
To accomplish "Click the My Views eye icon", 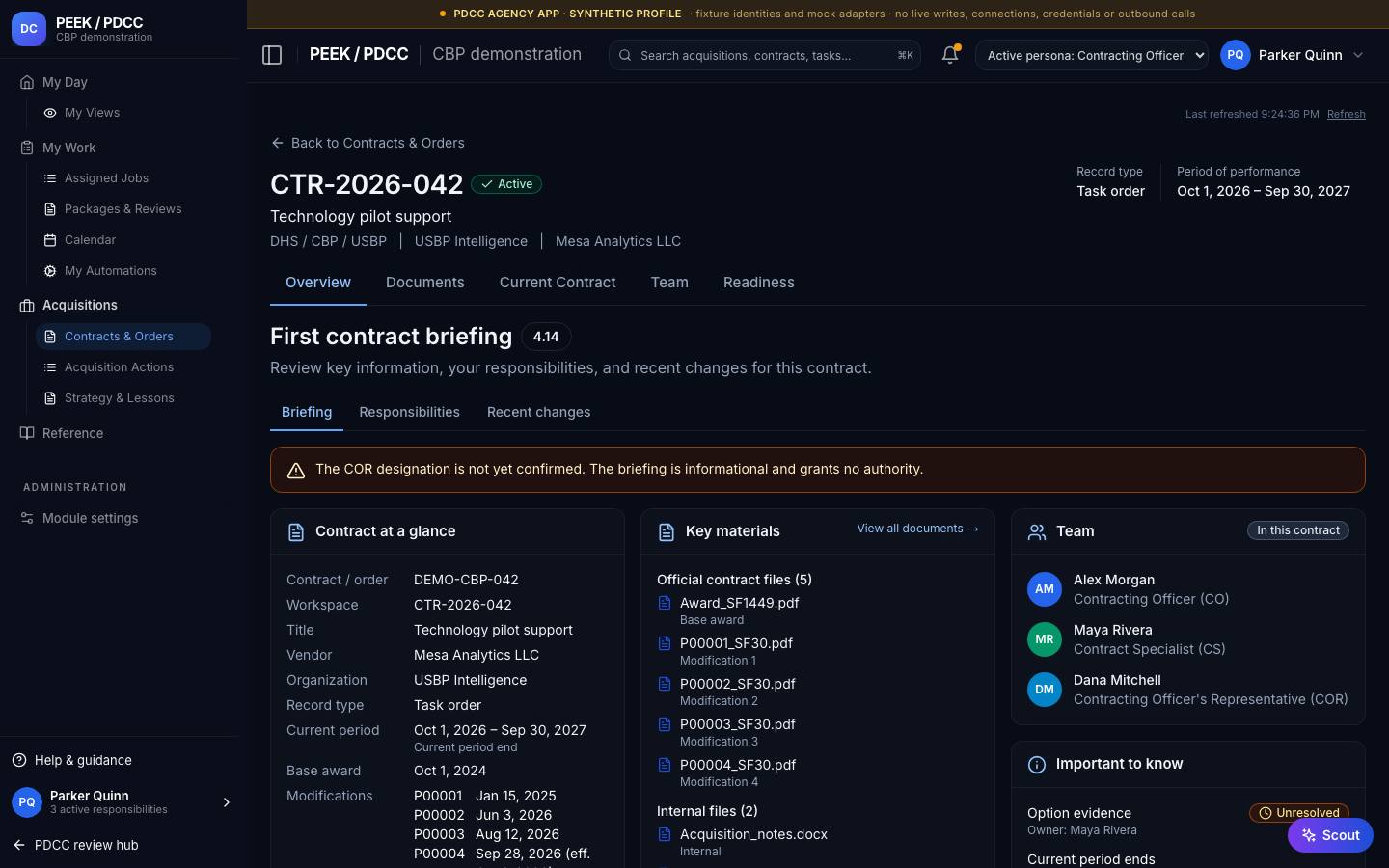I will 50,113.
